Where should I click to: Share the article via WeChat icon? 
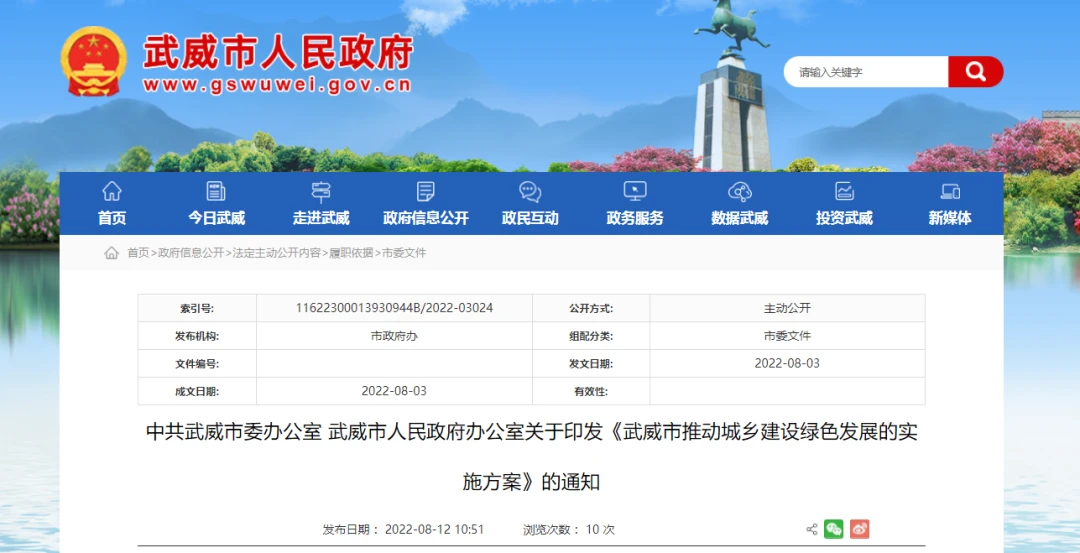[x=834, y=529]
